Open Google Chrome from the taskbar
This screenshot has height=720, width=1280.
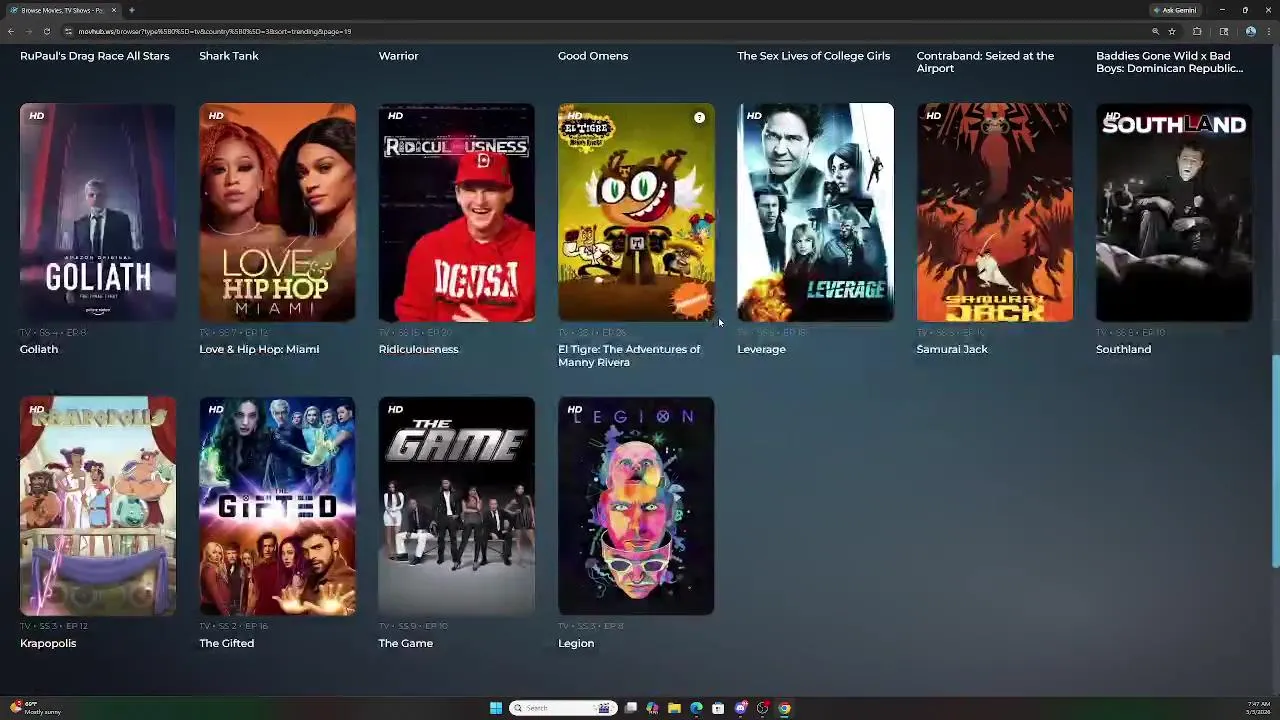pos(784,708)
